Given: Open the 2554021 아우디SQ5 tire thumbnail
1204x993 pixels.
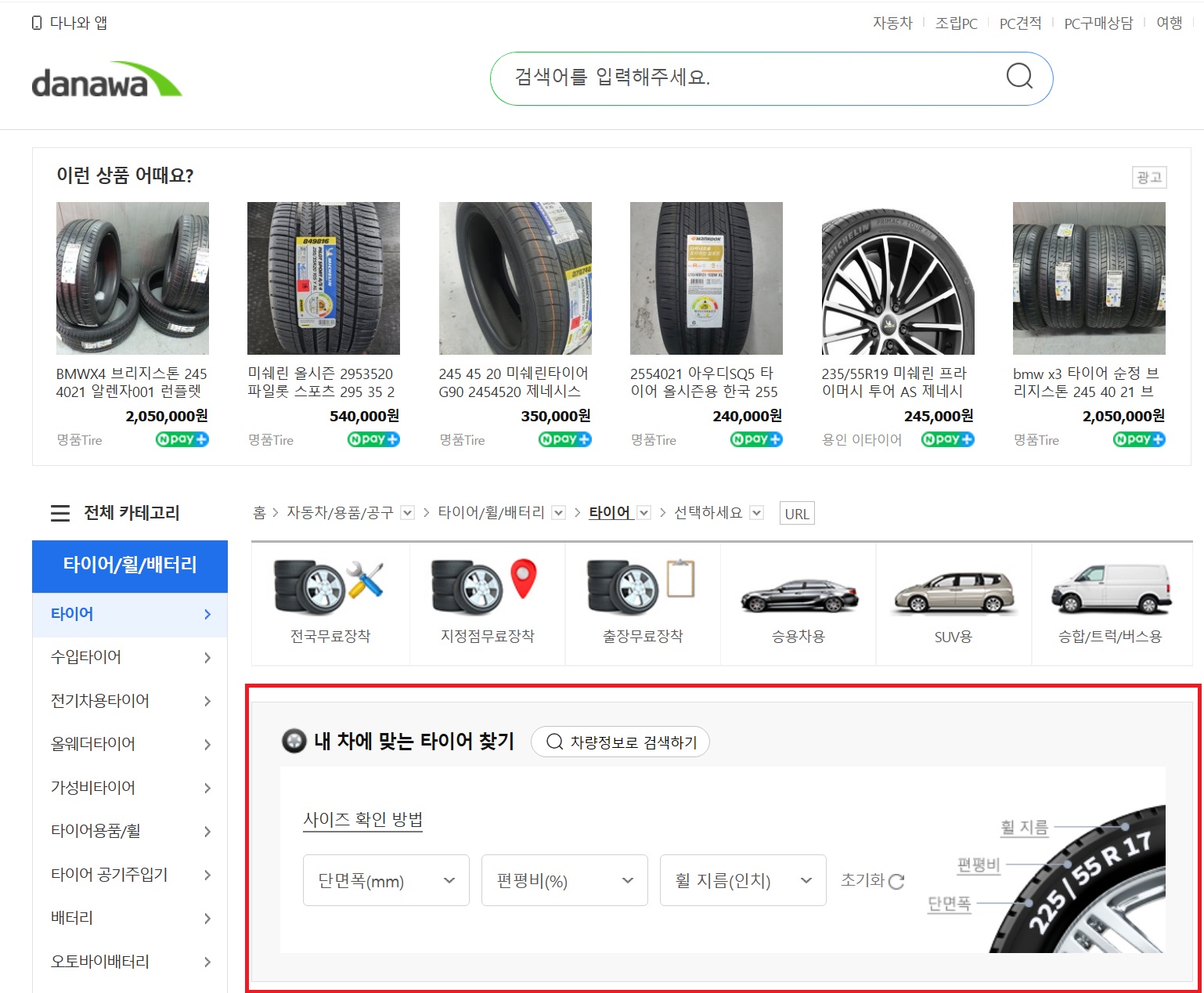Looking at the screenshot, I should coord(706,278).
